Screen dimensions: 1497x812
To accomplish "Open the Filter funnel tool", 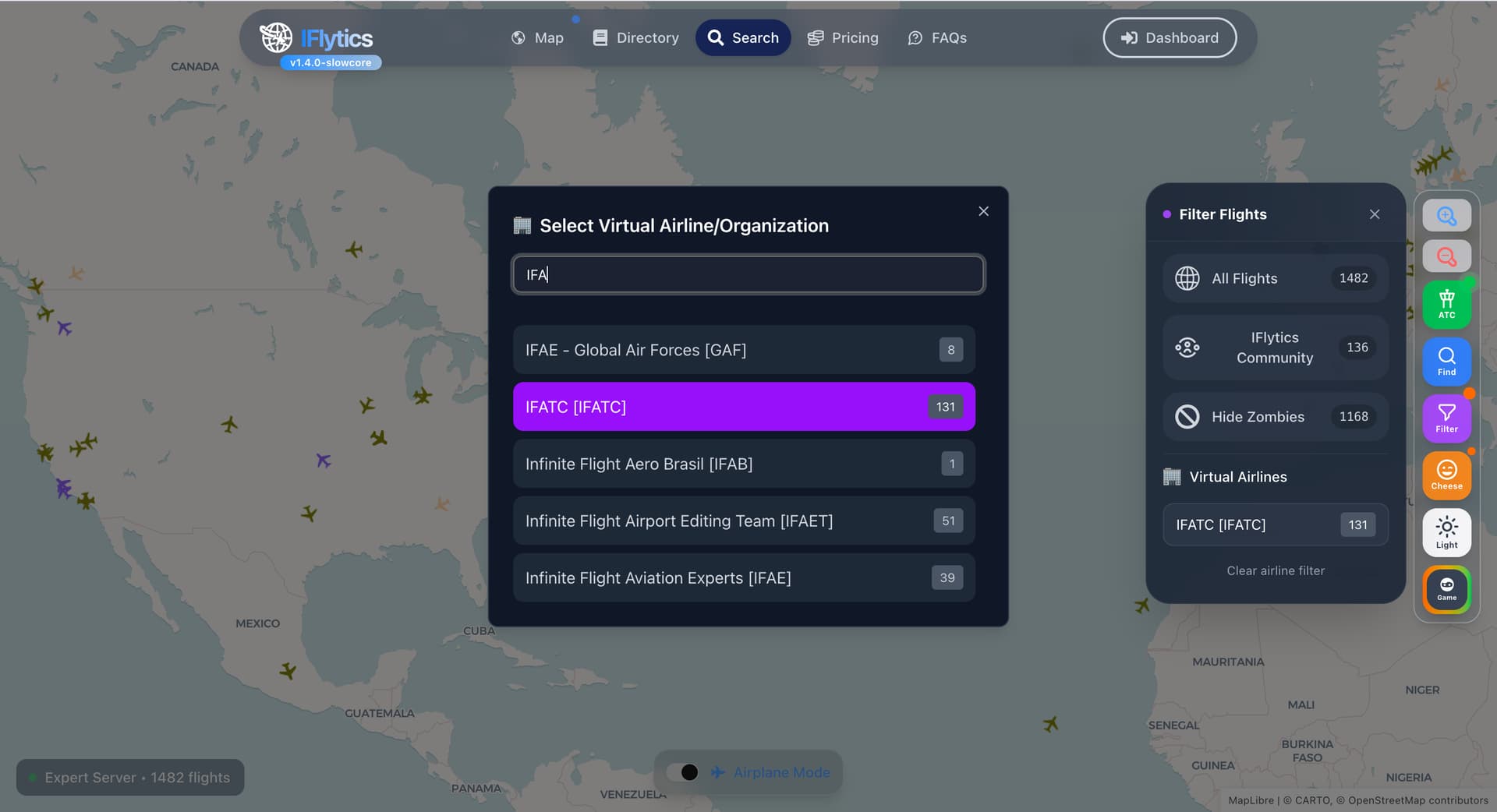I will (x=1447, y=418).
